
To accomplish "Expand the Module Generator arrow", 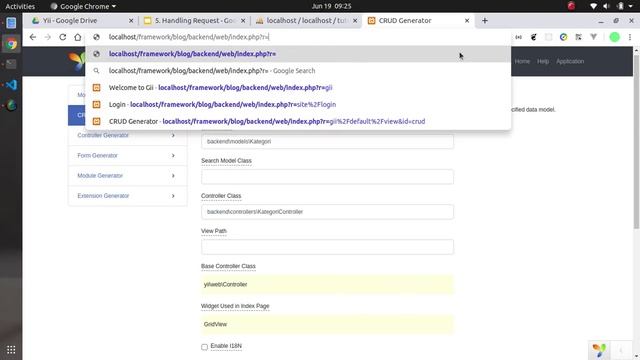I will coord(173,176).
